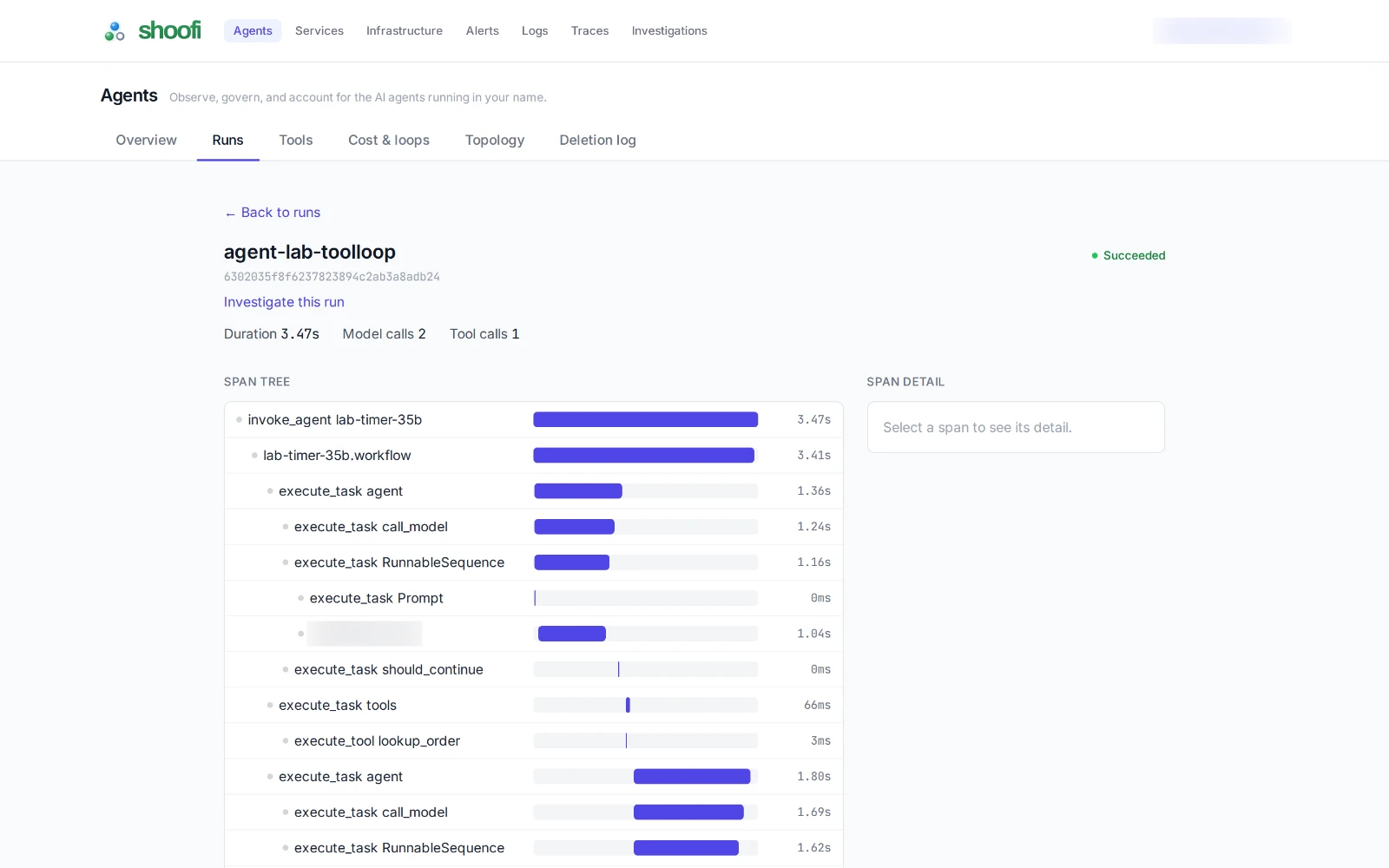Select the 1.80s execute_task agent span
The width and height of the screenshot is (1389, 868).
pyautogui.click(x=534, y=776)
